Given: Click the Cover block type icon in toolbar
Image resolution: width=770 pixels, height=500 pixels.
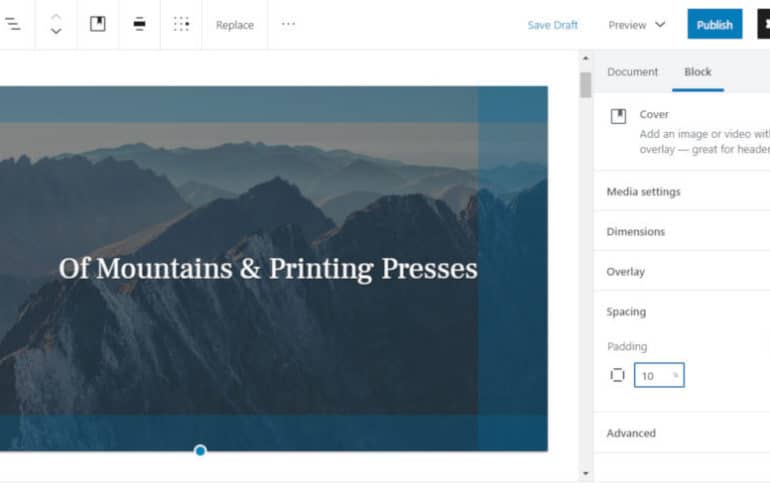Looking at the screenshot, I should [98, 24].
